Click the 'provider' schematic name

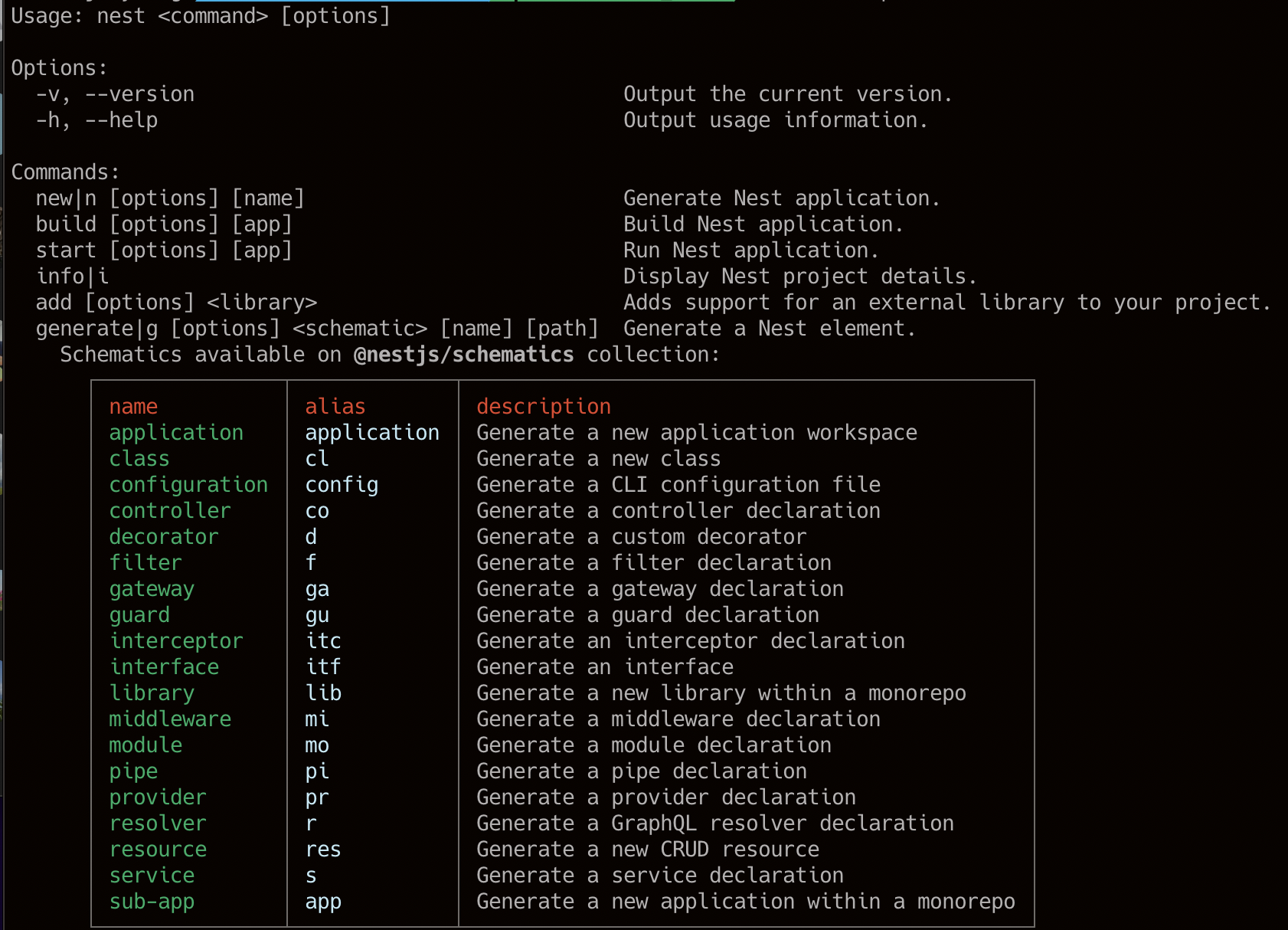click(x=158, y=797)
